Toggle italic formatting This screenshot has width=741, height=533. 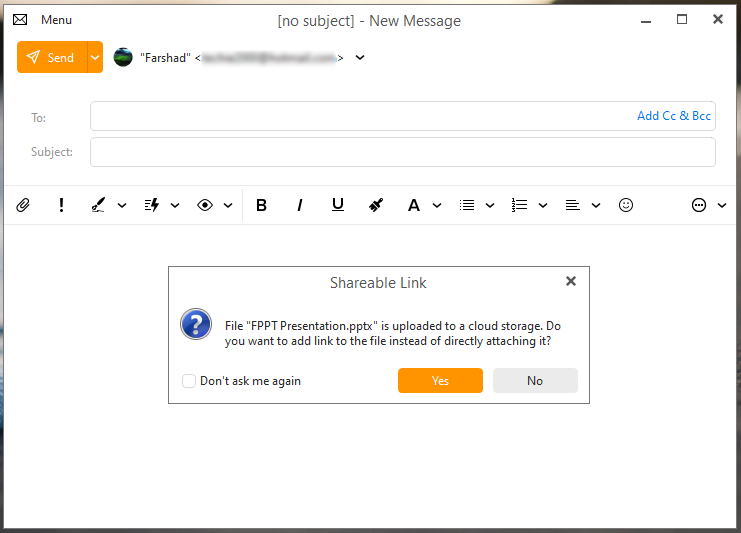(x=299, y=205)
